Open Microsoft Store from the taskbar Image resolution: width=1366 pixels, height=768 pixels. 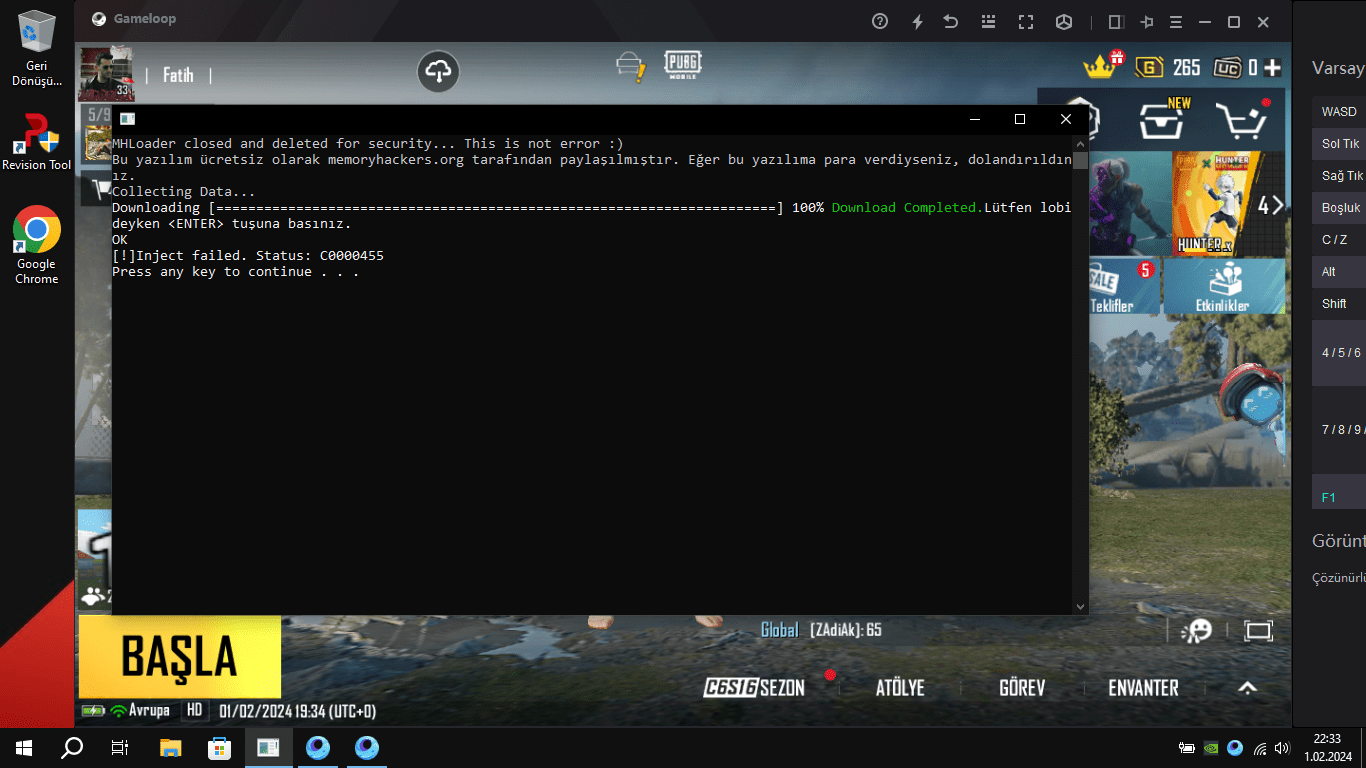pyautogui.click(x=219, y=747)
